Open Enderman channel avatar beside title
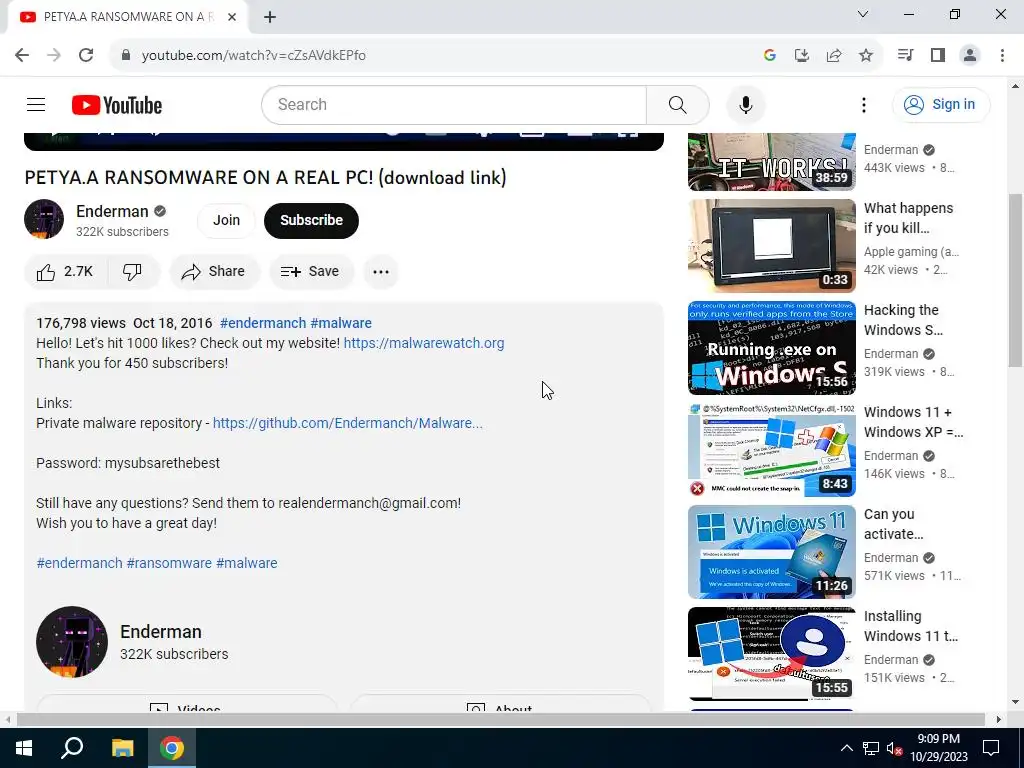Viewport: 1024px width, 768px height. (x=44, y=219)
